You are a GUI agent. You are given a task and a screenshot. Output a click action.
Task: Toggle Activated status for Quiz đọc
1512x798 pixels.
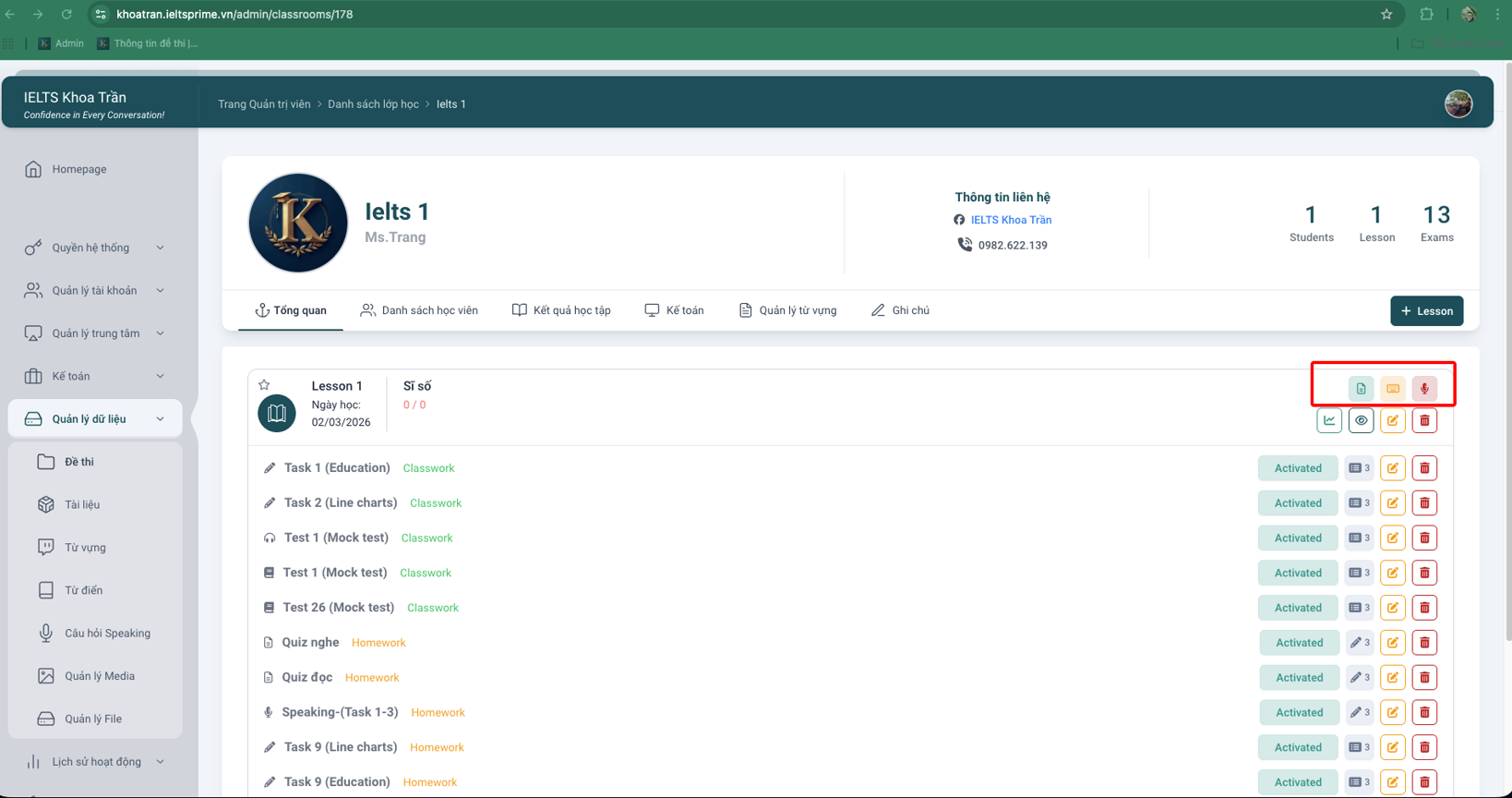[1299, 678]
